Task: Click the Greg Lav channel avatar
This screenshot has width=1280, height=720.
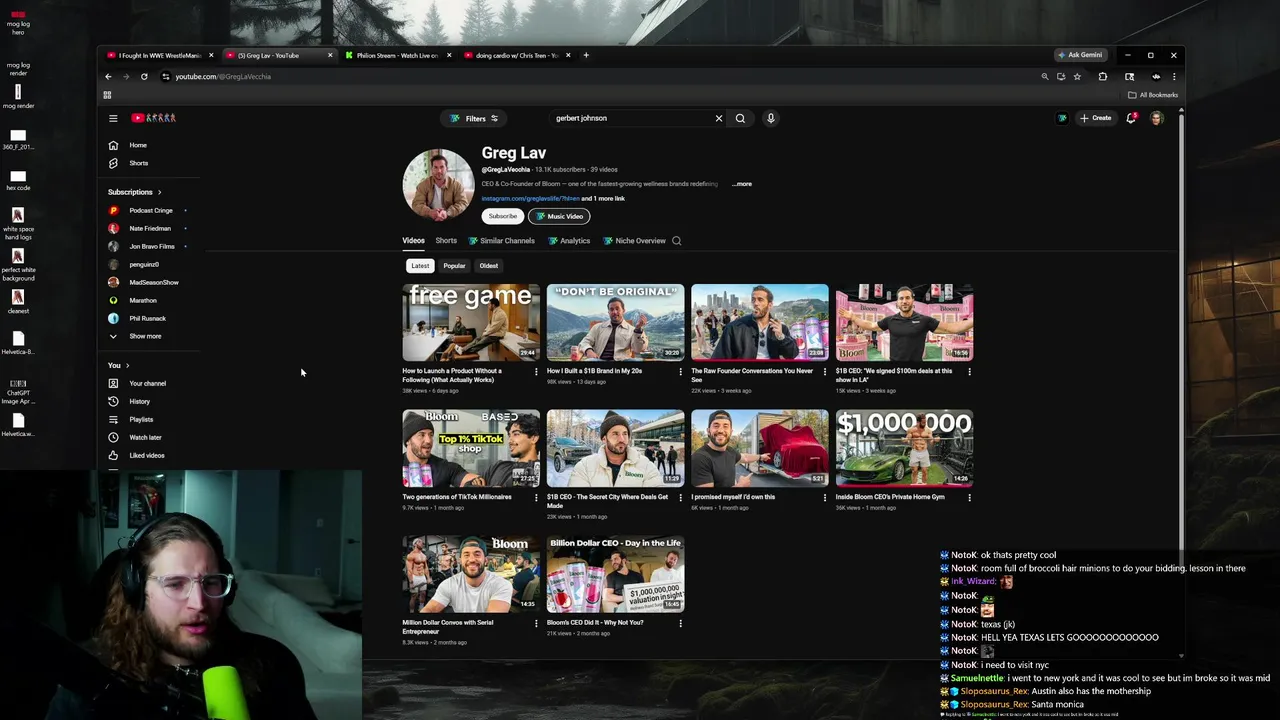Action: click(x=438, y=185)
